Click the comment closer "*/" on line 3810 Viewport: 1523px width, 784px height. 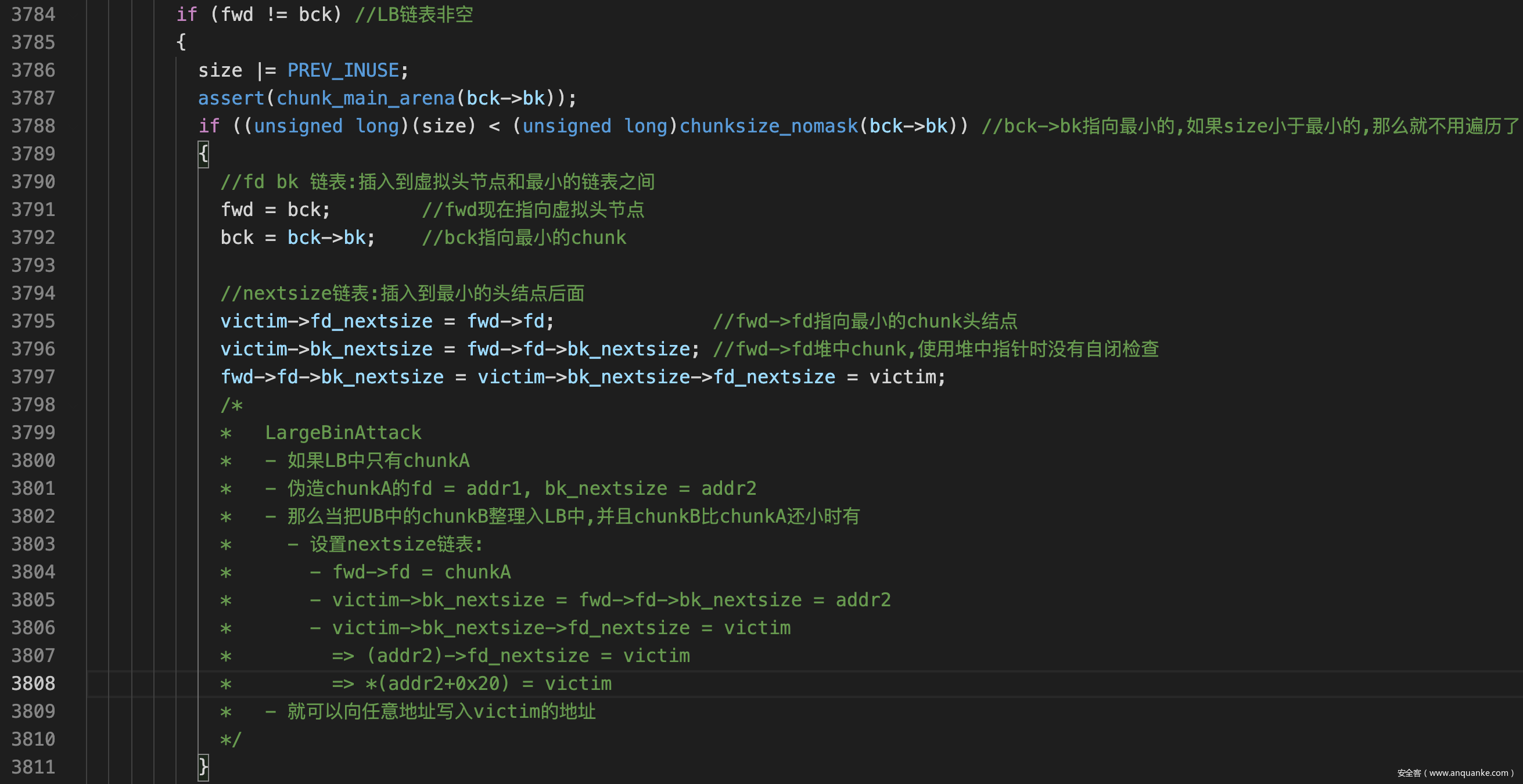(231, 739)
